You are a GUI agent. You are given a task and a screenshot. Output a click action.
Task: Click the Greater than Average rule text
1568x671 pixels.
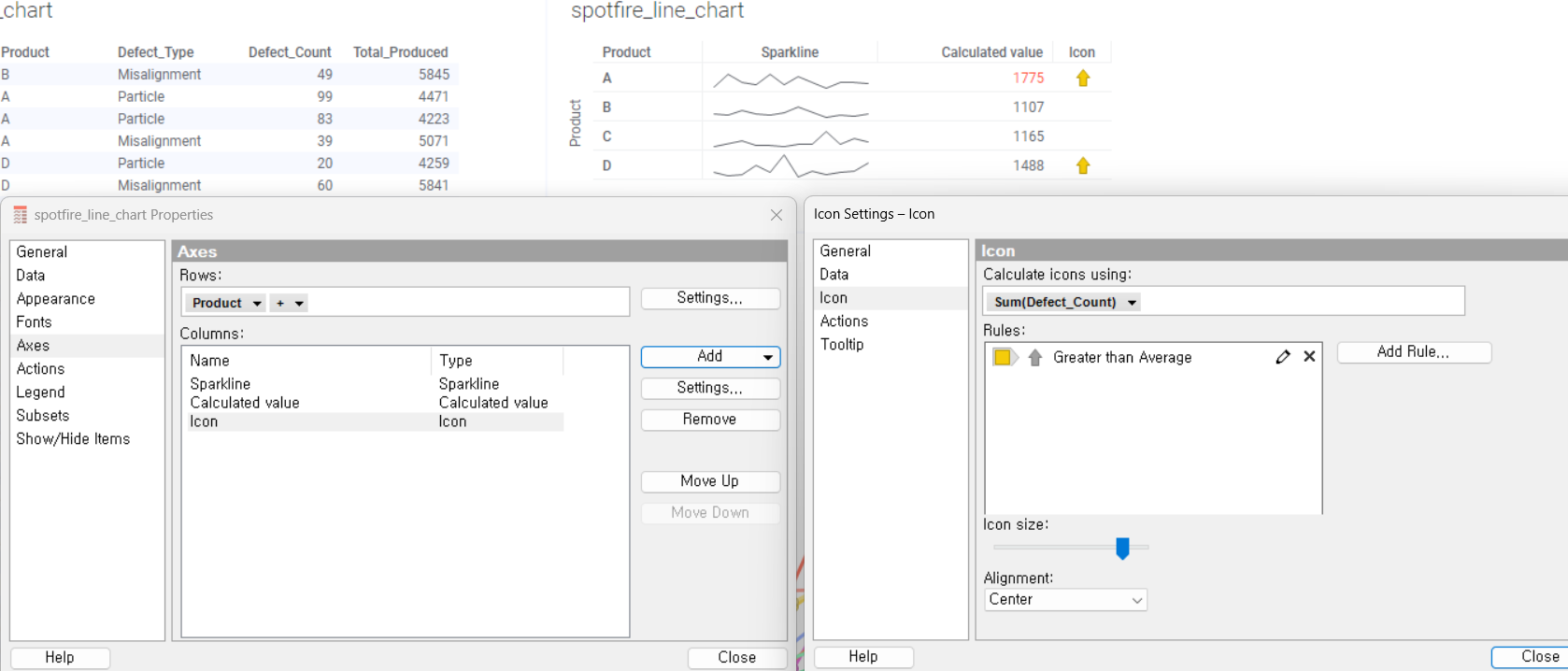(x=1122, y=357)
